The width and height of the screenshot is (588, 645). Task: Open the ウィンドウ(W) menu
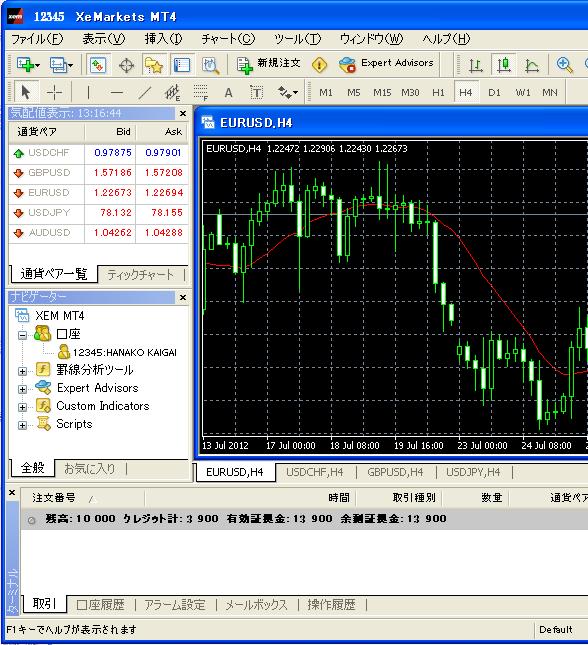coord(371,39)
